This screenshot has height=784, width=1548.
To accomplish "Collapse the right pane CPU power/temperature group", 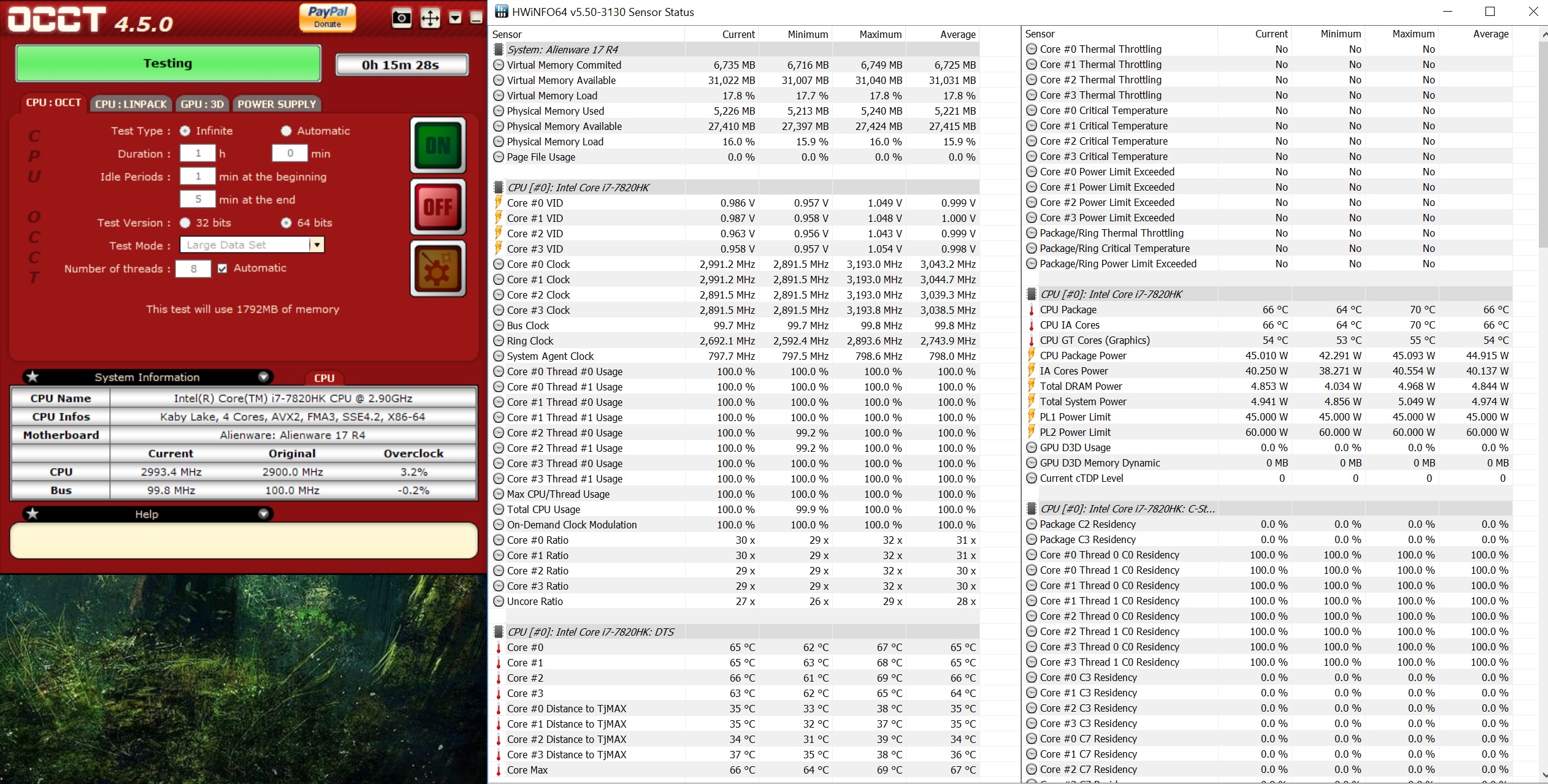I will click(1032, 294).
